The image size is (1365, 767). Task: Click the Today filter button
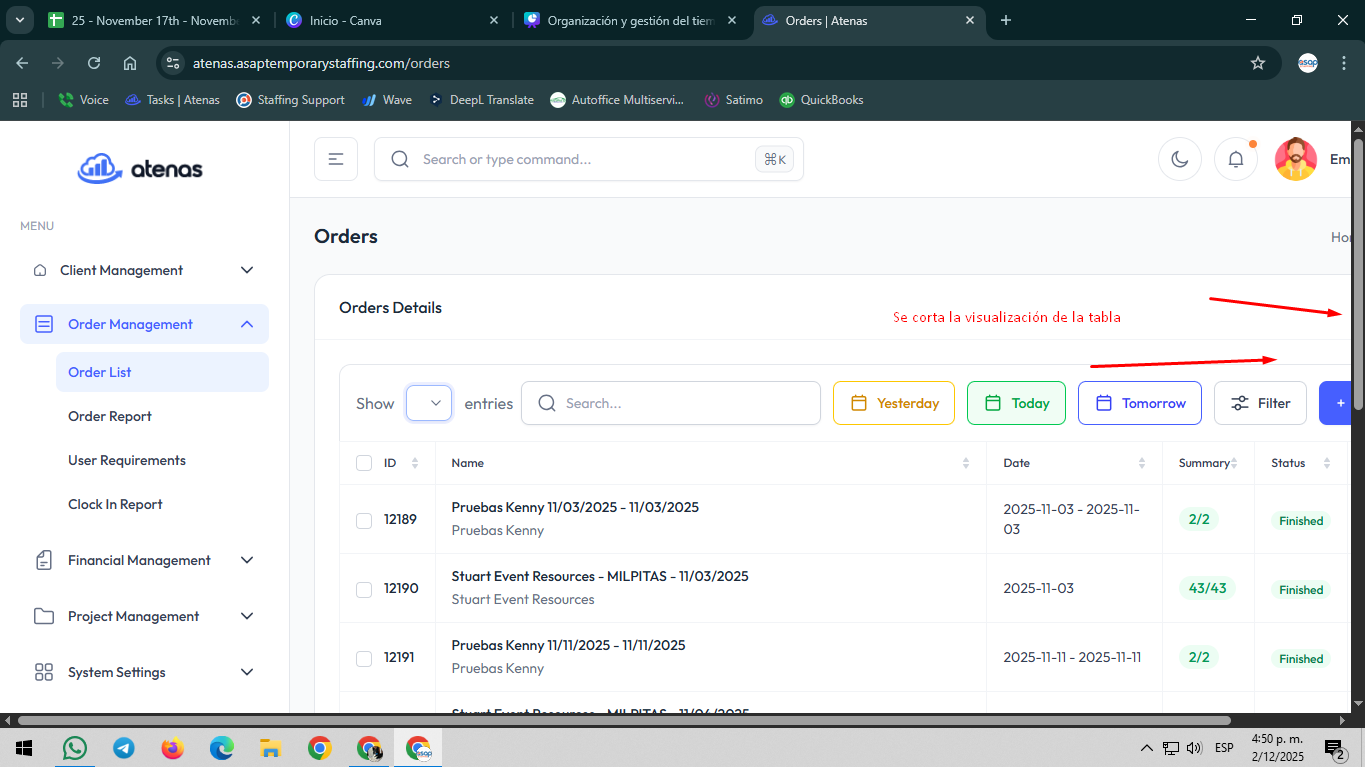1015,403
